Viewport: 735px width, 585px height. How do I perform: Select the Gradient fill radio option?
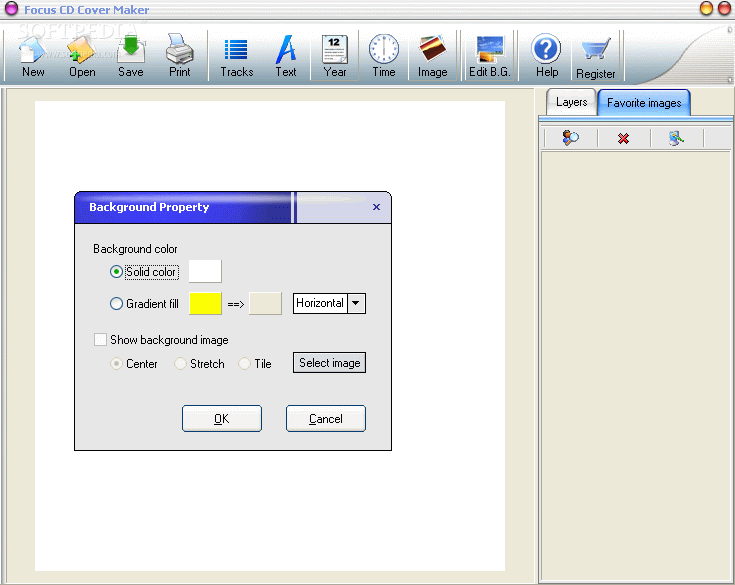[116, 303]
